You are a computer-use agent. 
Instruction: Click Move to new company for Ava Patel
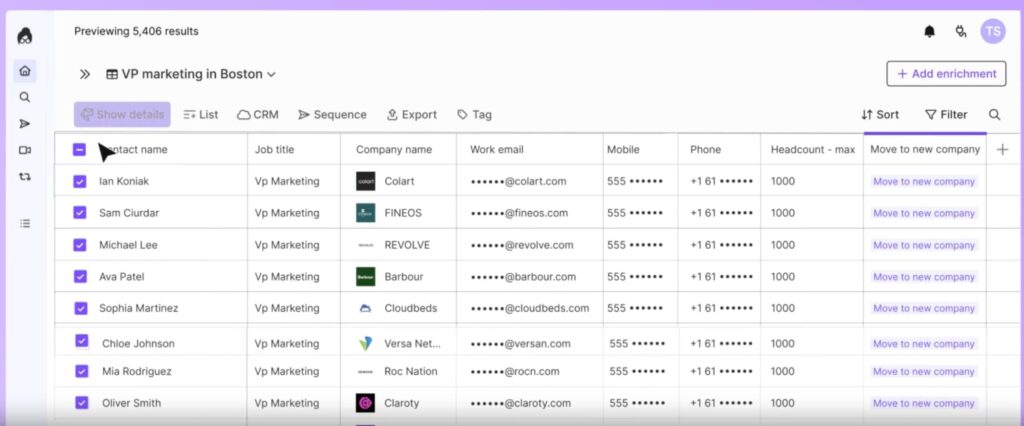924,277
